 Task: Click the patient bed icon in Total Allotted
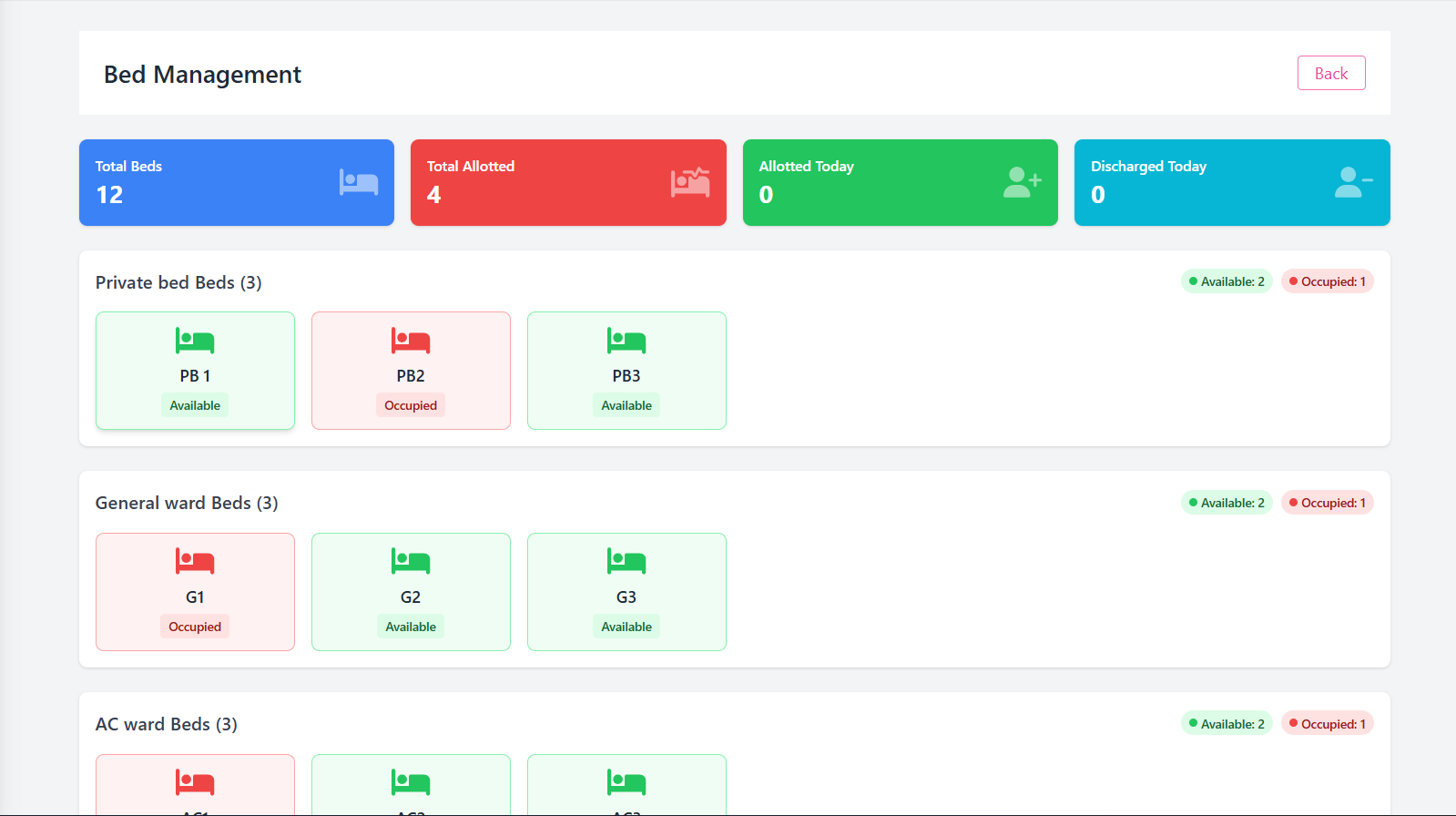tap(690, 182)
